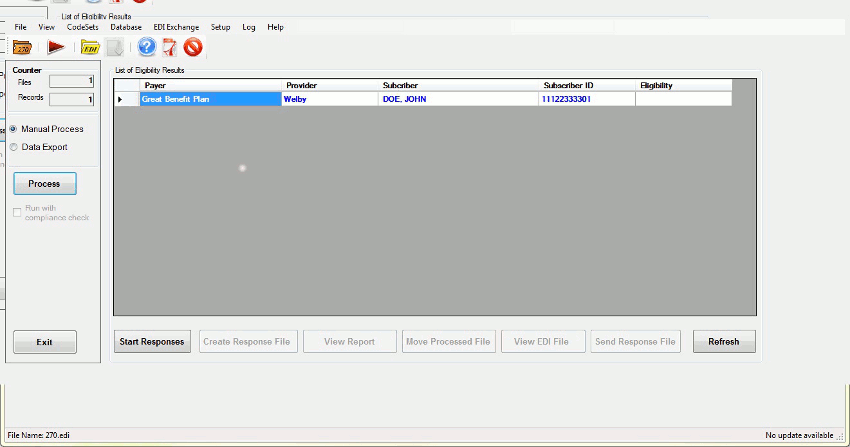
Task: Select the Data Export radio button
Action: (x=14, y=147)
